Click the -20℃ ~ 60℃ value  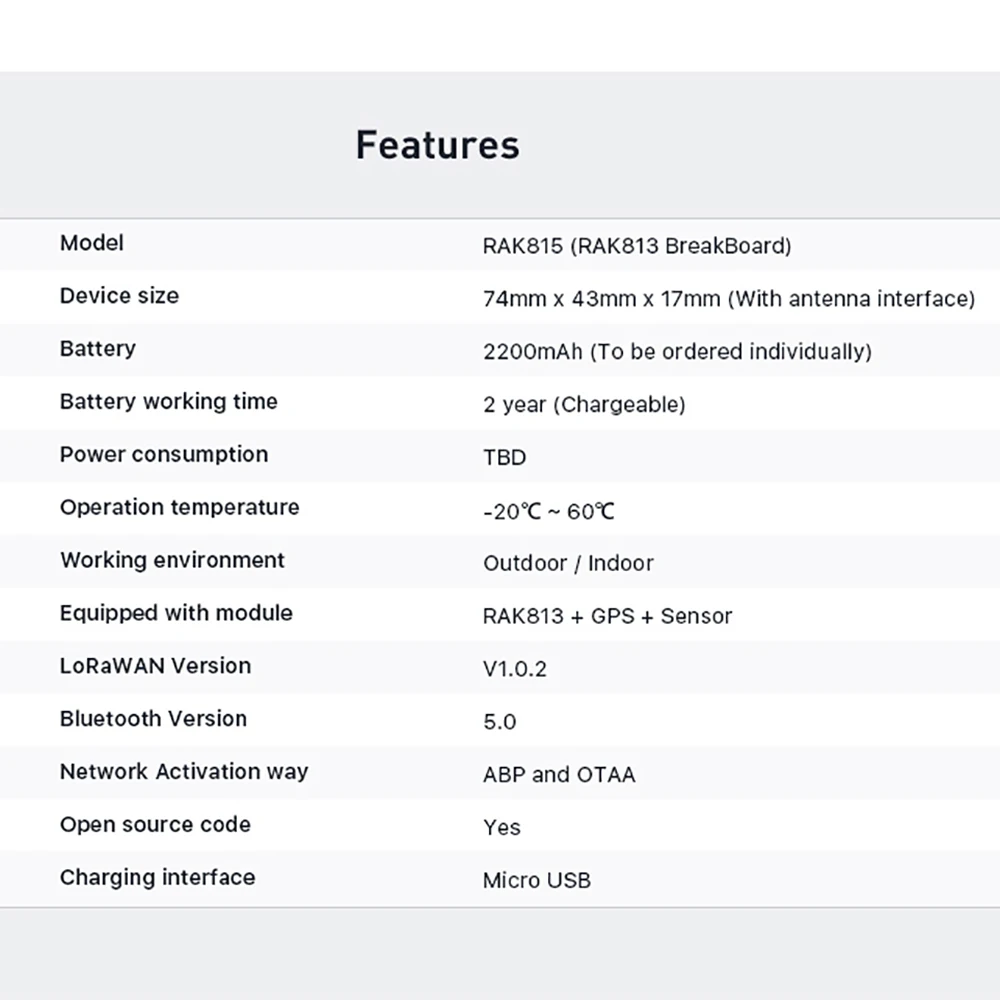coord(548,511)
